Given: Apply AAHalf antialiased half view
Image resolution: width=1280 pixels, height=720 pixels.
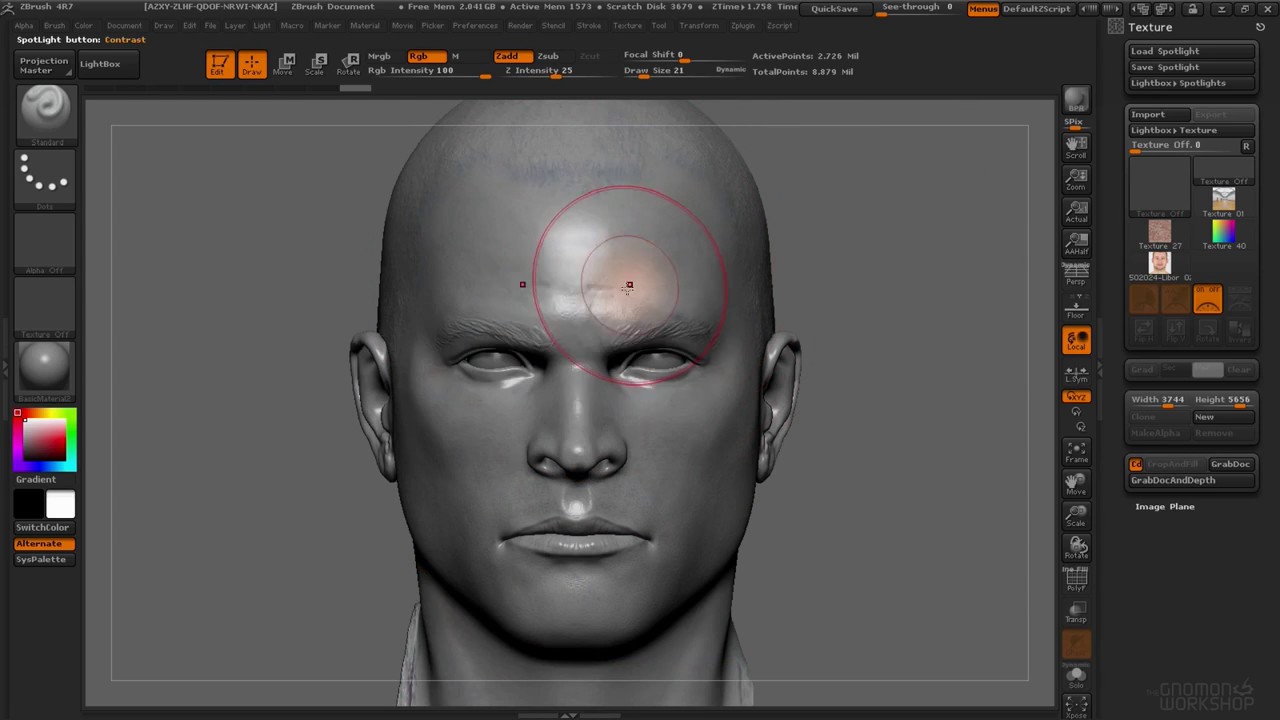Looking at the screenshot, I should [1076, 244].
